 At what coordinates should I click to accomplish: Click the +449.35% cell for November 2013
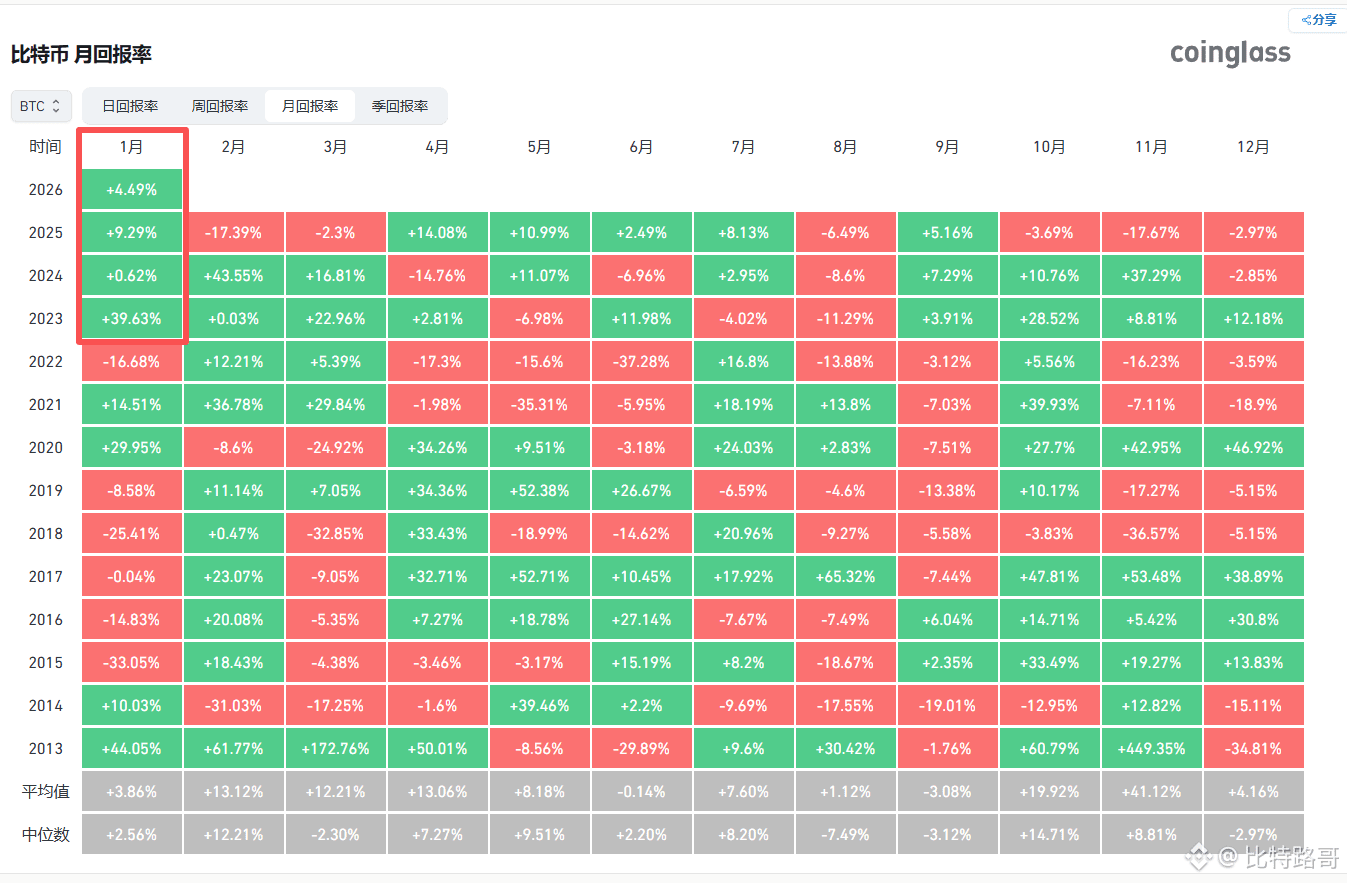(1151, 747)
